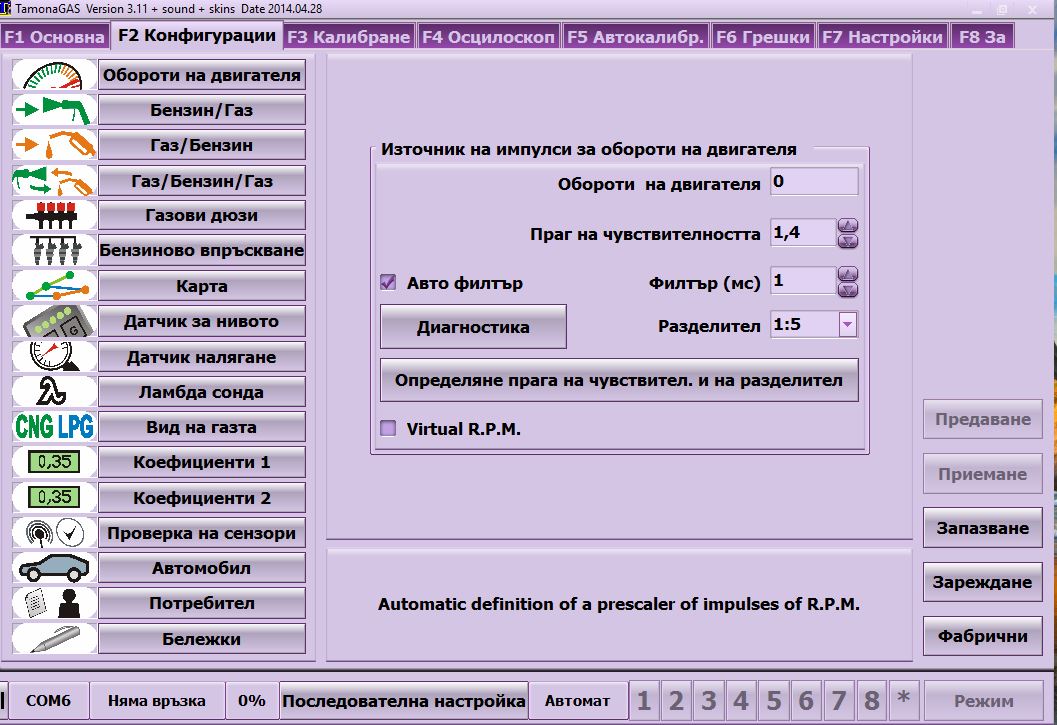Open the Разделител dropdown list

tap(847, 325)
